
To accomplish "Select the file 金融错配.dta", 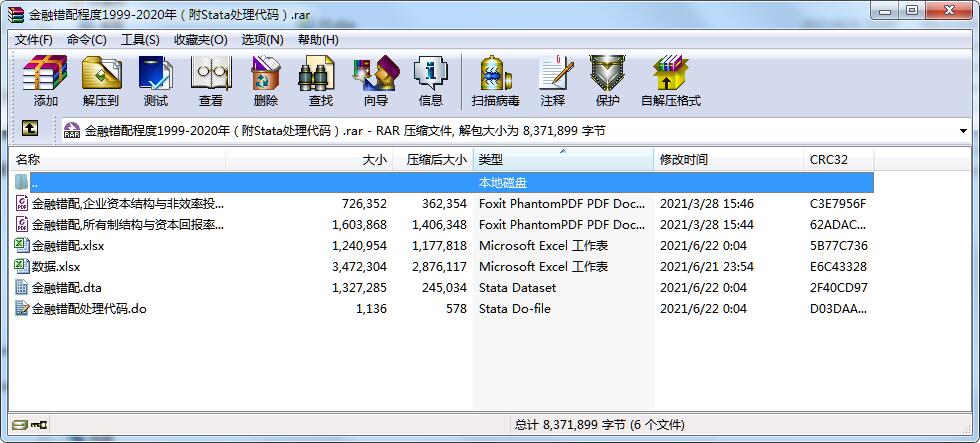I will 67,288.
